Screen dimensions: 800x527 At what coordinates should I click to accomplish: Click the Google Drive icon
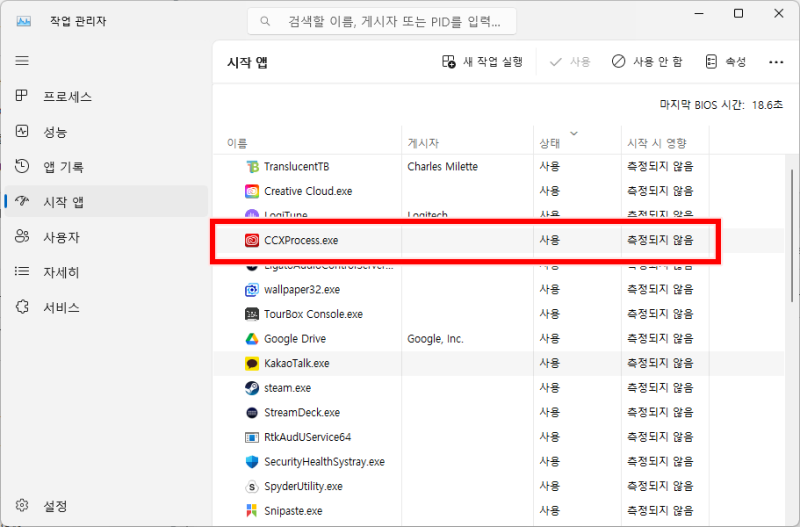coord(252,339)
